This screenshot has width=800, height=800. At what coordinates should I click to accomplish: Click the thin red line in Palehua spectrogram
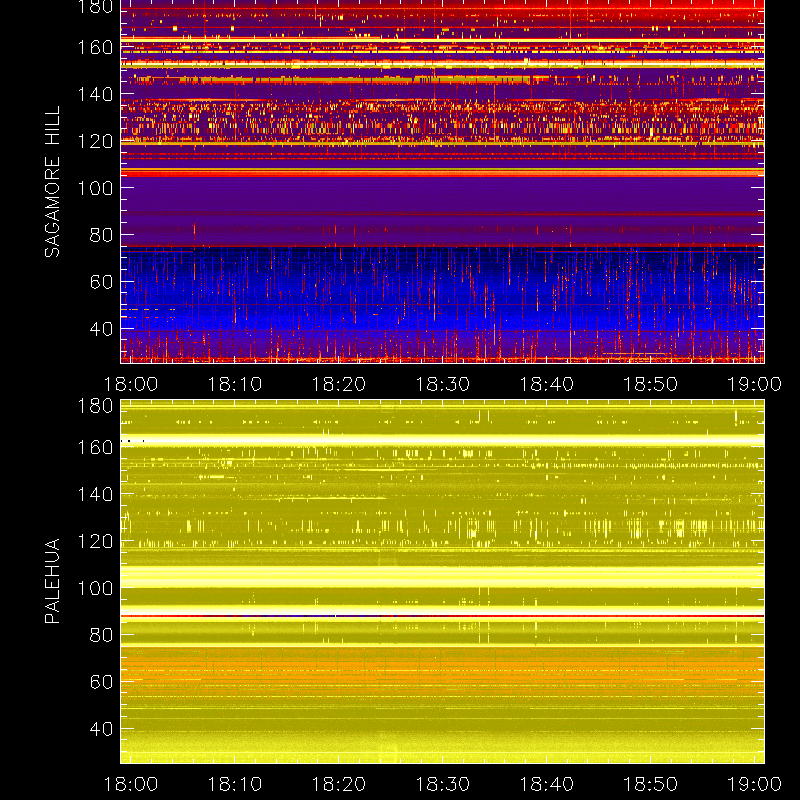[442, 616]
